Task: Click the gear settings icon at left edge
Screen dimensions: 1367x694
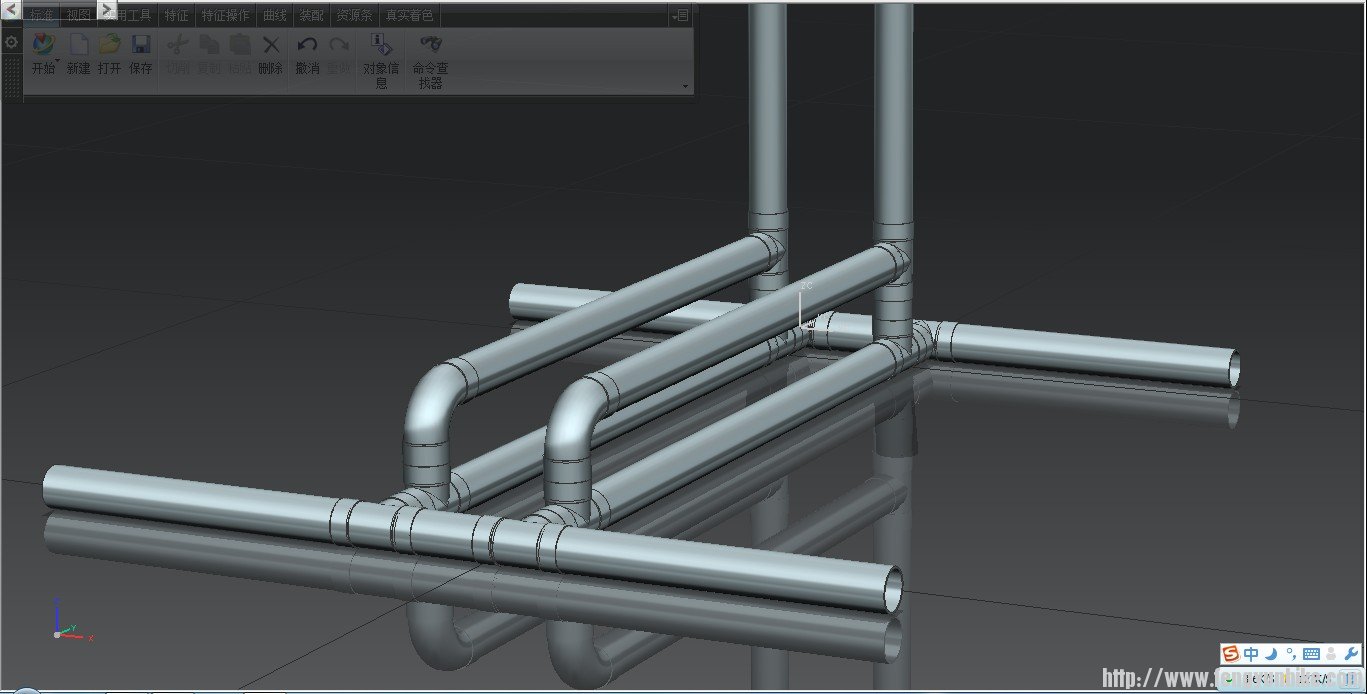Action: pos(11,43)
